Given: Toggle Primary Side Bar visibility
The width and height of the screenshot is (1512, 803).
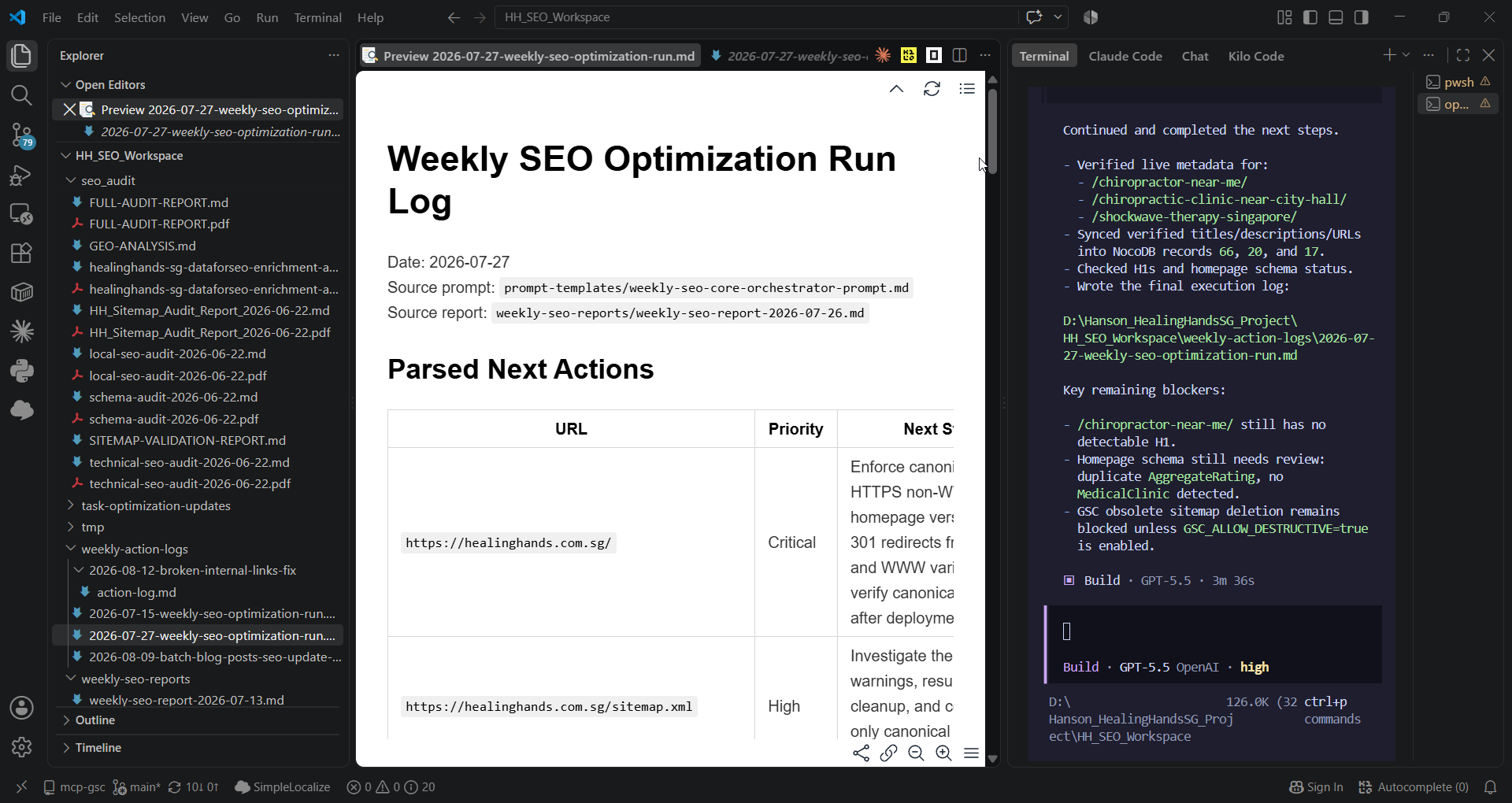Looking at the screenshot, I should 1310,17.
